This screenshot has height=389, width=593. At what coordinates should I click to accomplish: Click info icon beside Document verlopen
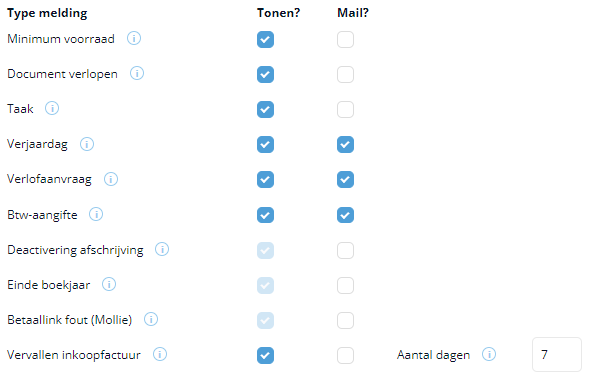coord(137,73)
